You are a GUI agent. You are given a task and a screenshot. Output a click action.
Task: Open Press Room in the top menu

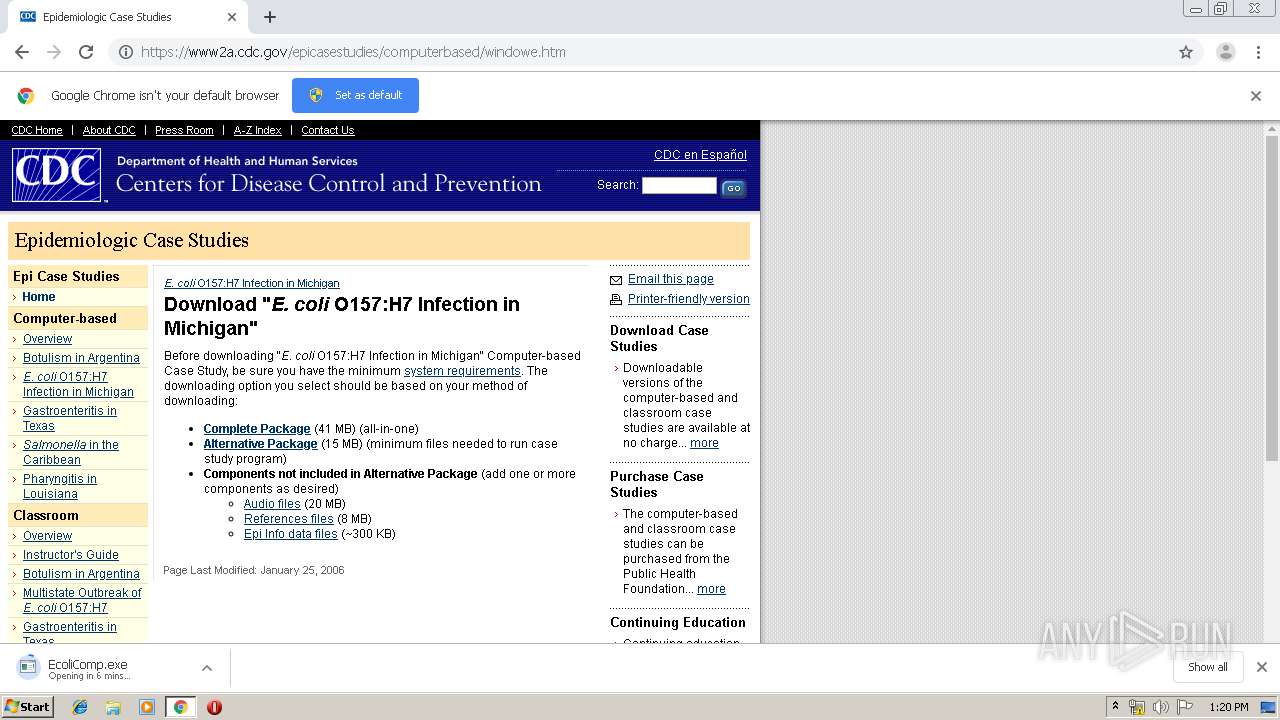(184, 130)
